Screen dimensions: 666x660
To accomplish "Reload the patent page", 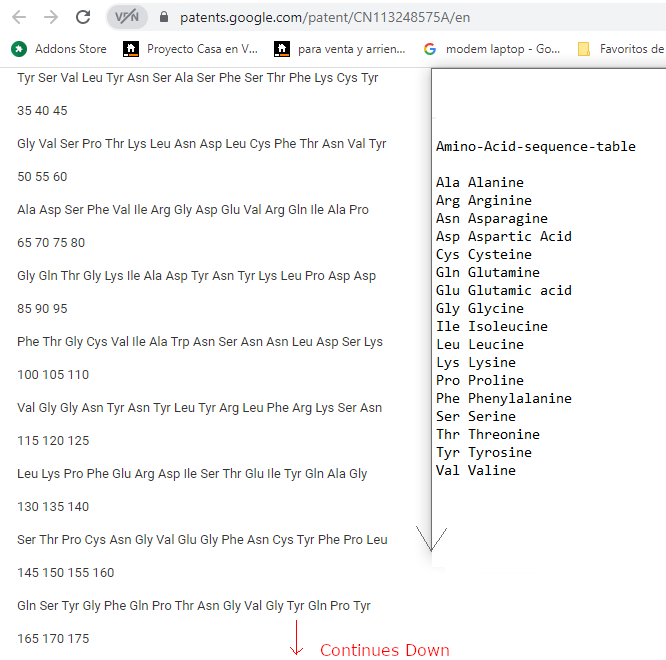I will (83, 17).
